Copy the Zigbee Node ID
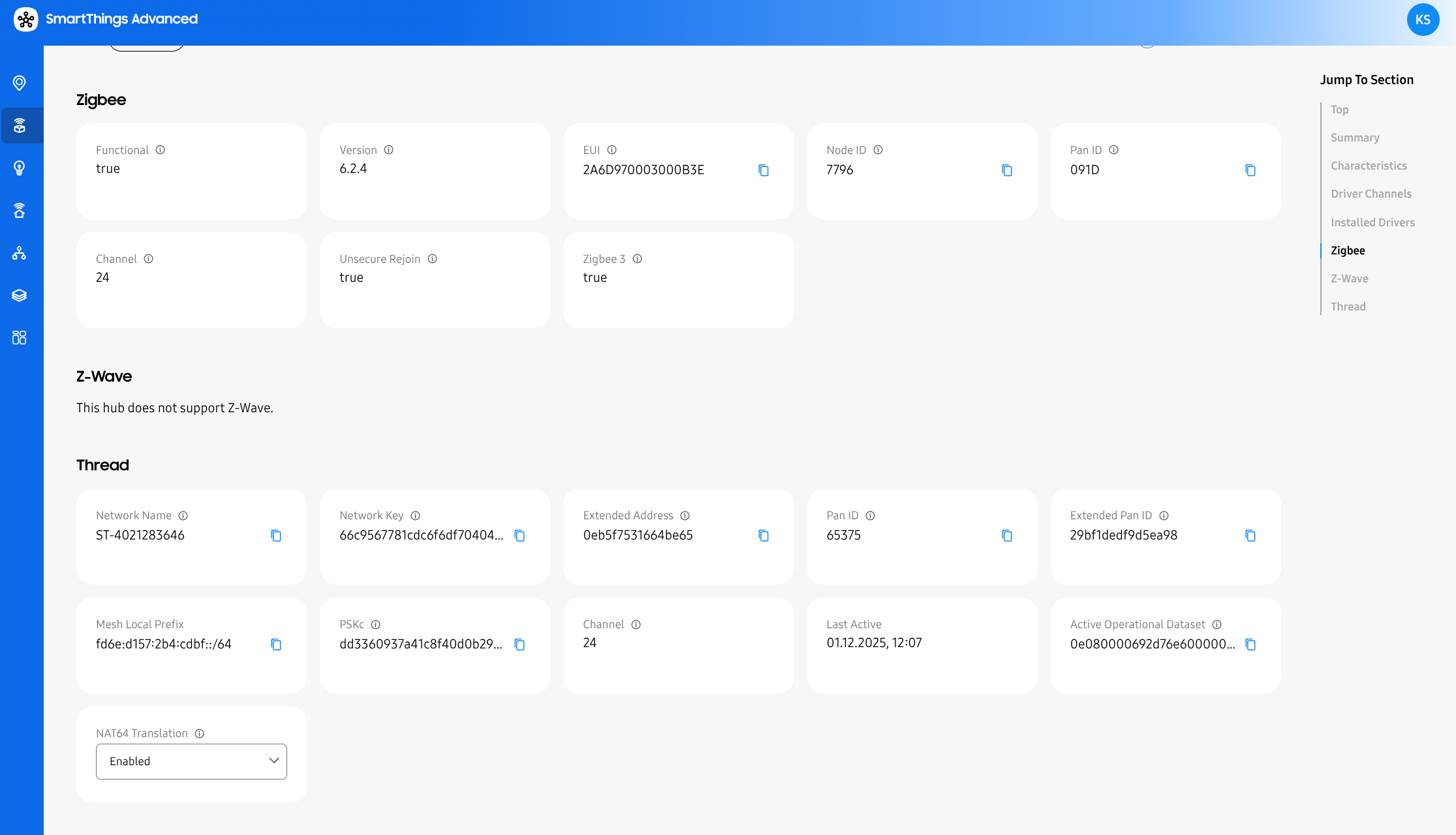 (x=1006, y=170)
